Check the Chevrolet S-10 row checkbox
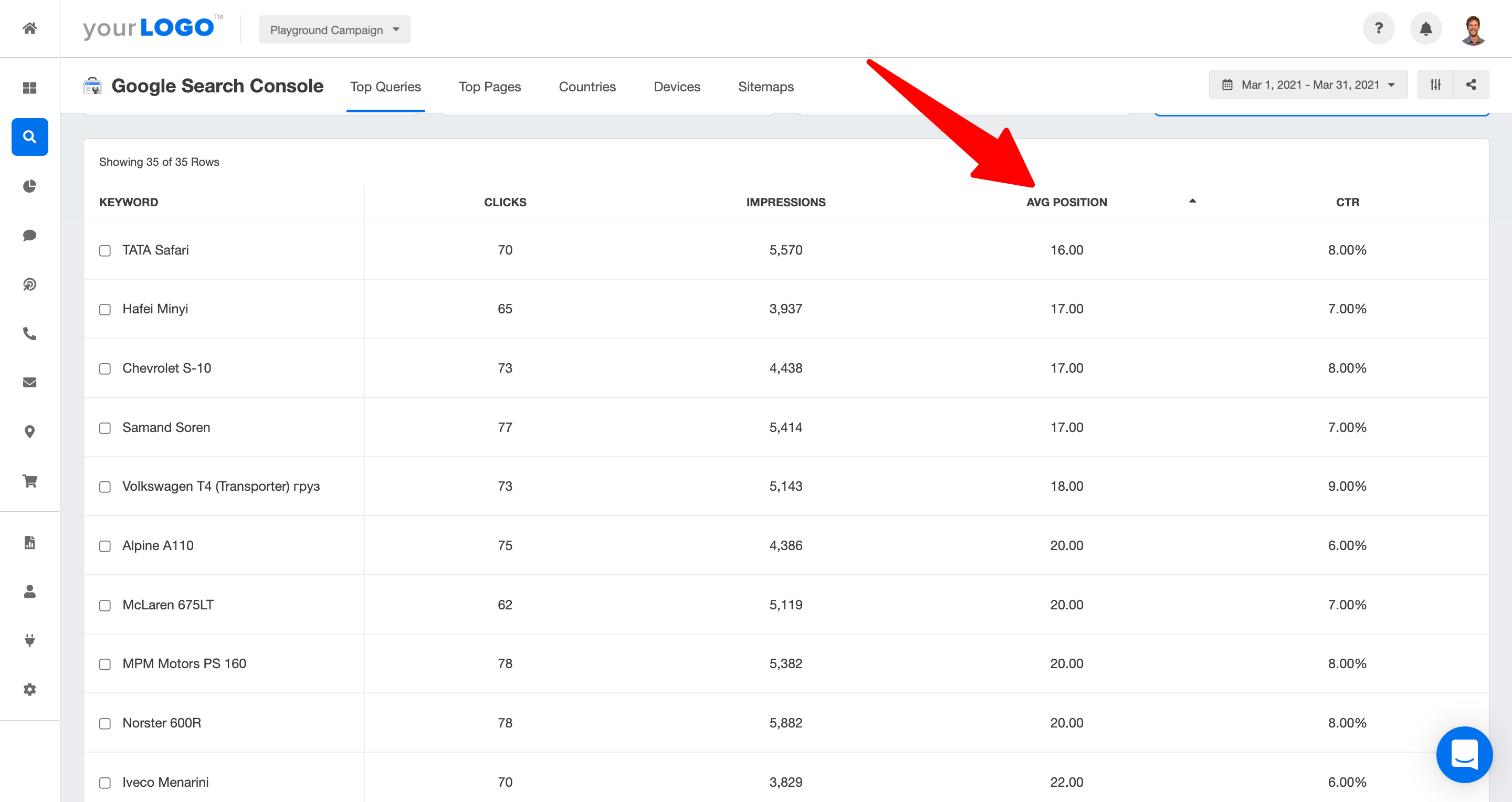The image size is (1512, 802). [x=105, y=368]
